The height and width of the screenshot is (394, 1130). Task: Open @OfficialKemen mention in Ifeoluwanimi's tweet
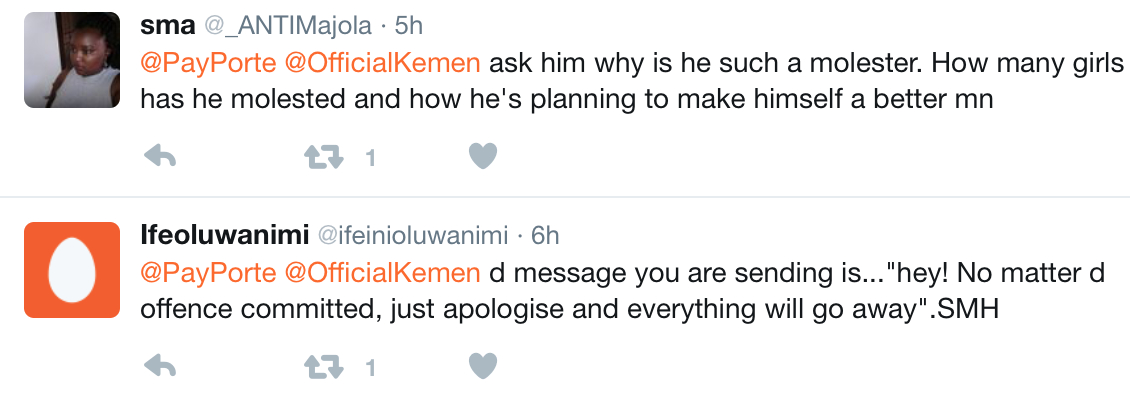pos(383,273)
